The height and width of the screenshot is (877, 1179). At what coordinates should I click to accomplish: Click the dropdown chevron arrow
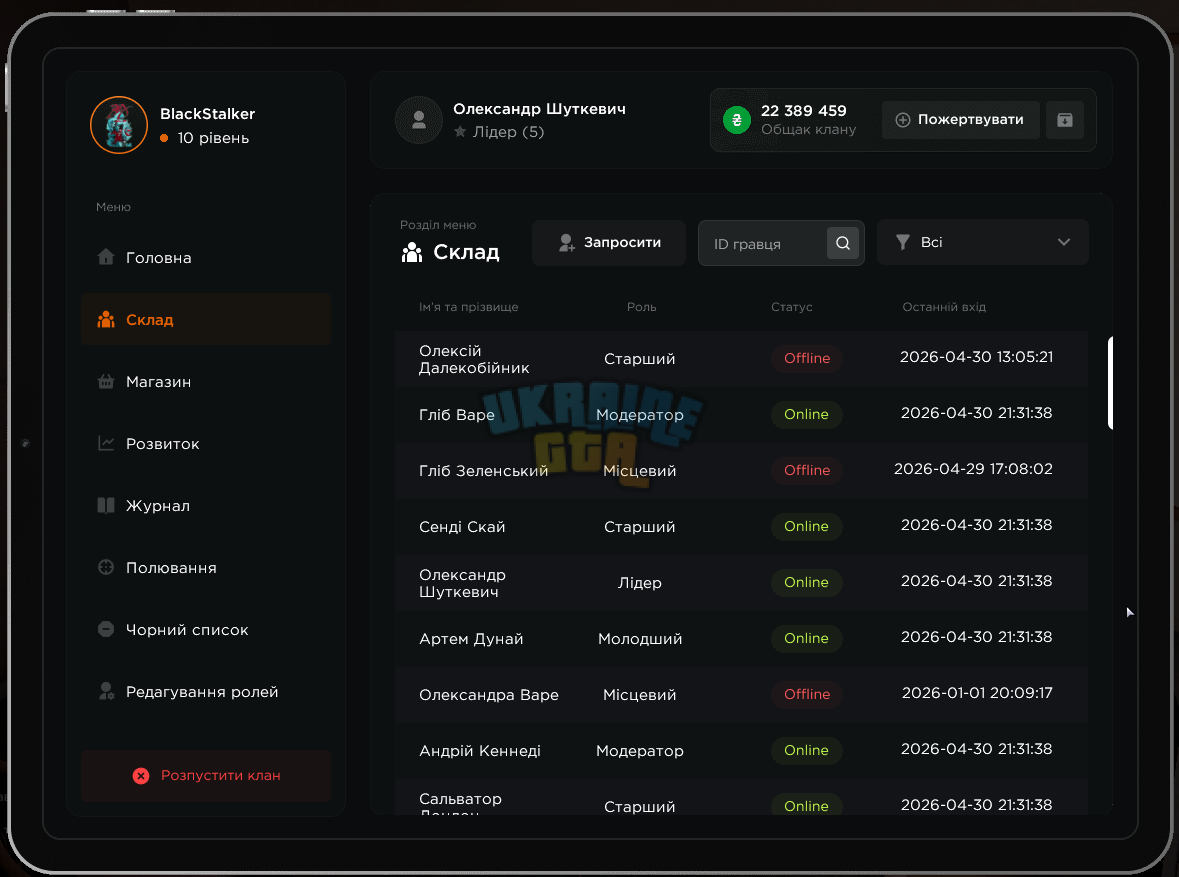(x=1064, y=242)
